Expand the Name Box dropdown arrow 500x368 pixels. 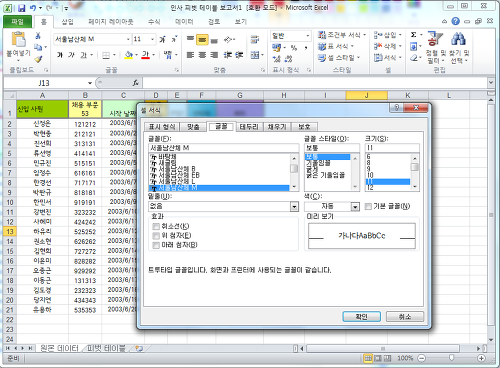point(90,83)
